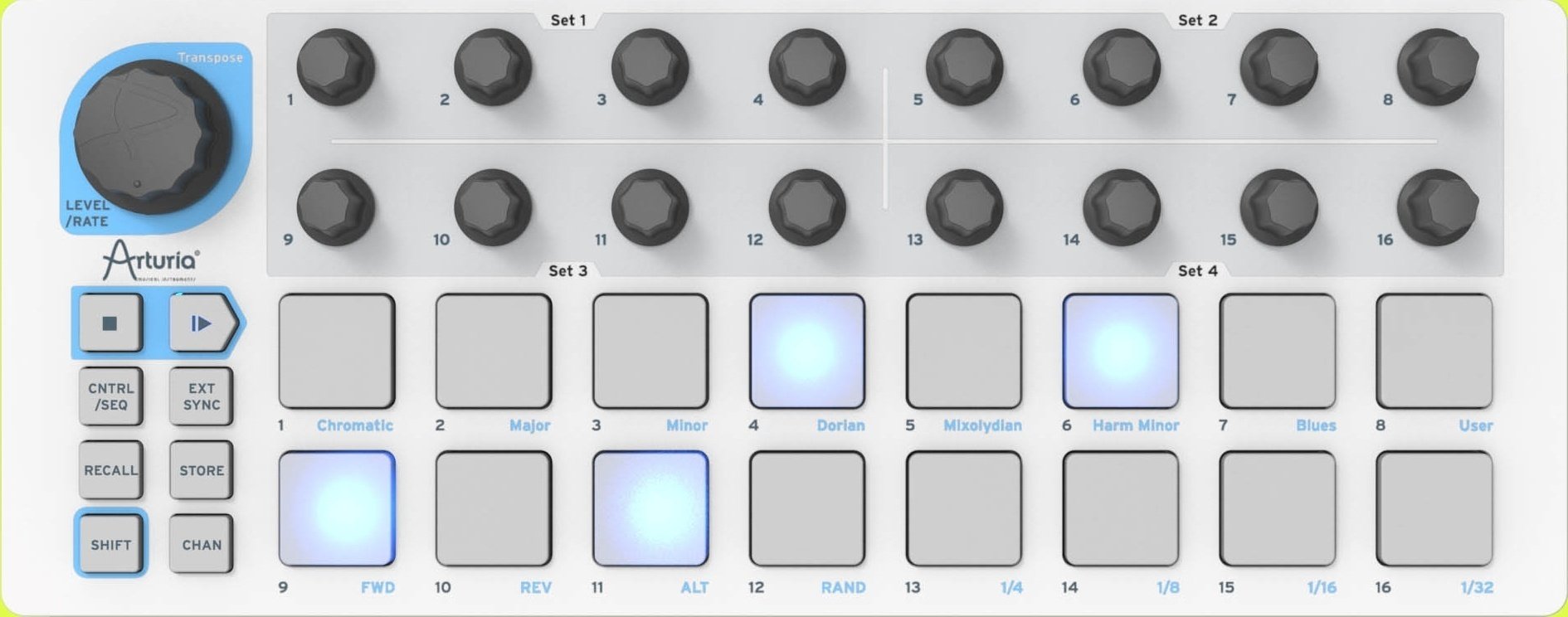Select encoder knob 11
This screenshot has height=617, width=1568.
tap(650, 207)
